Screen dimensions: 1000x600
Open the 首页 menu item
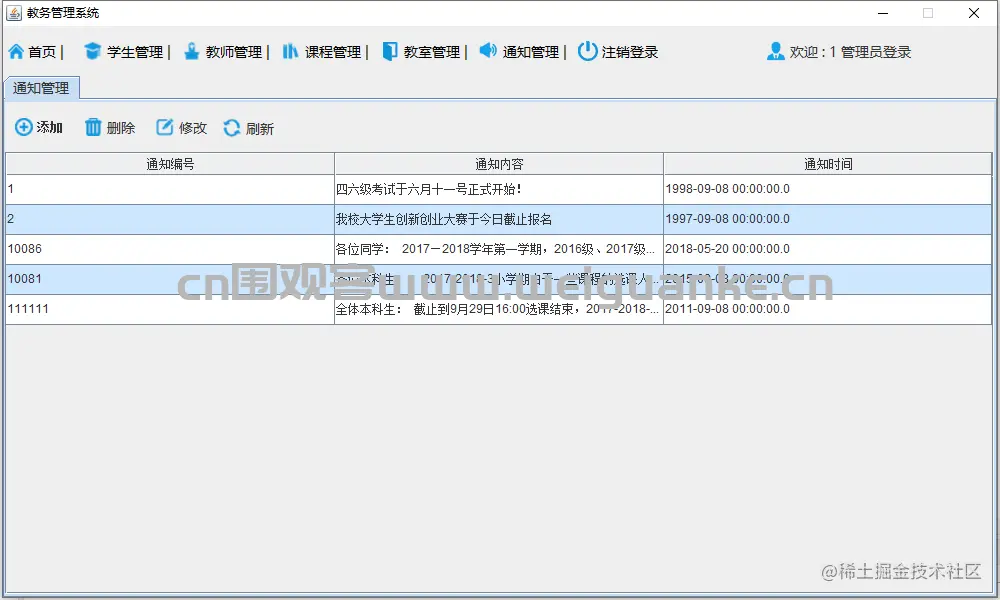(42, 52)
